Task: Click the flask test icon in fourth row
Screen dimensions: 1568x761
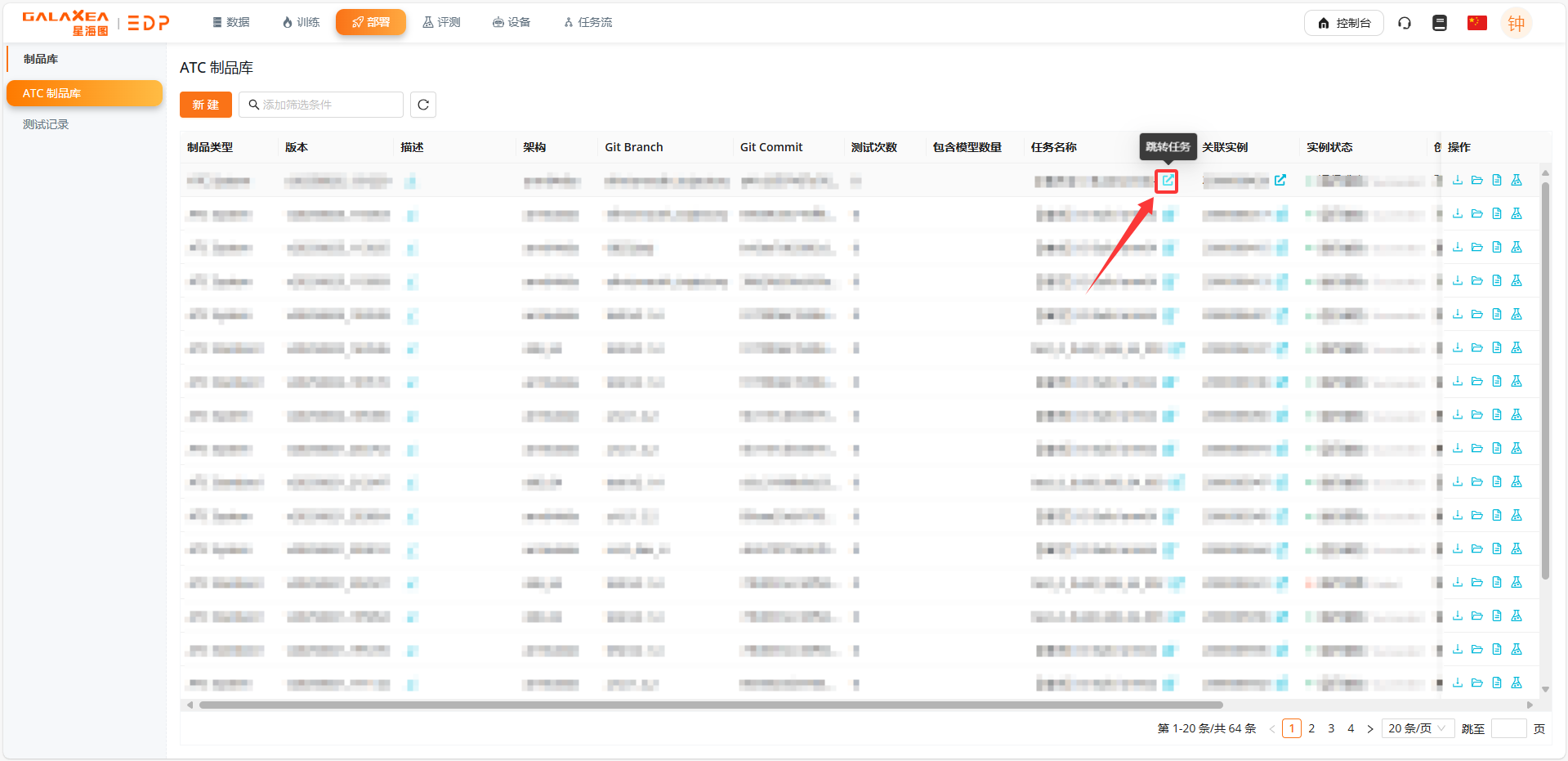Action: pyautogui.click(x=1517, y=281)
